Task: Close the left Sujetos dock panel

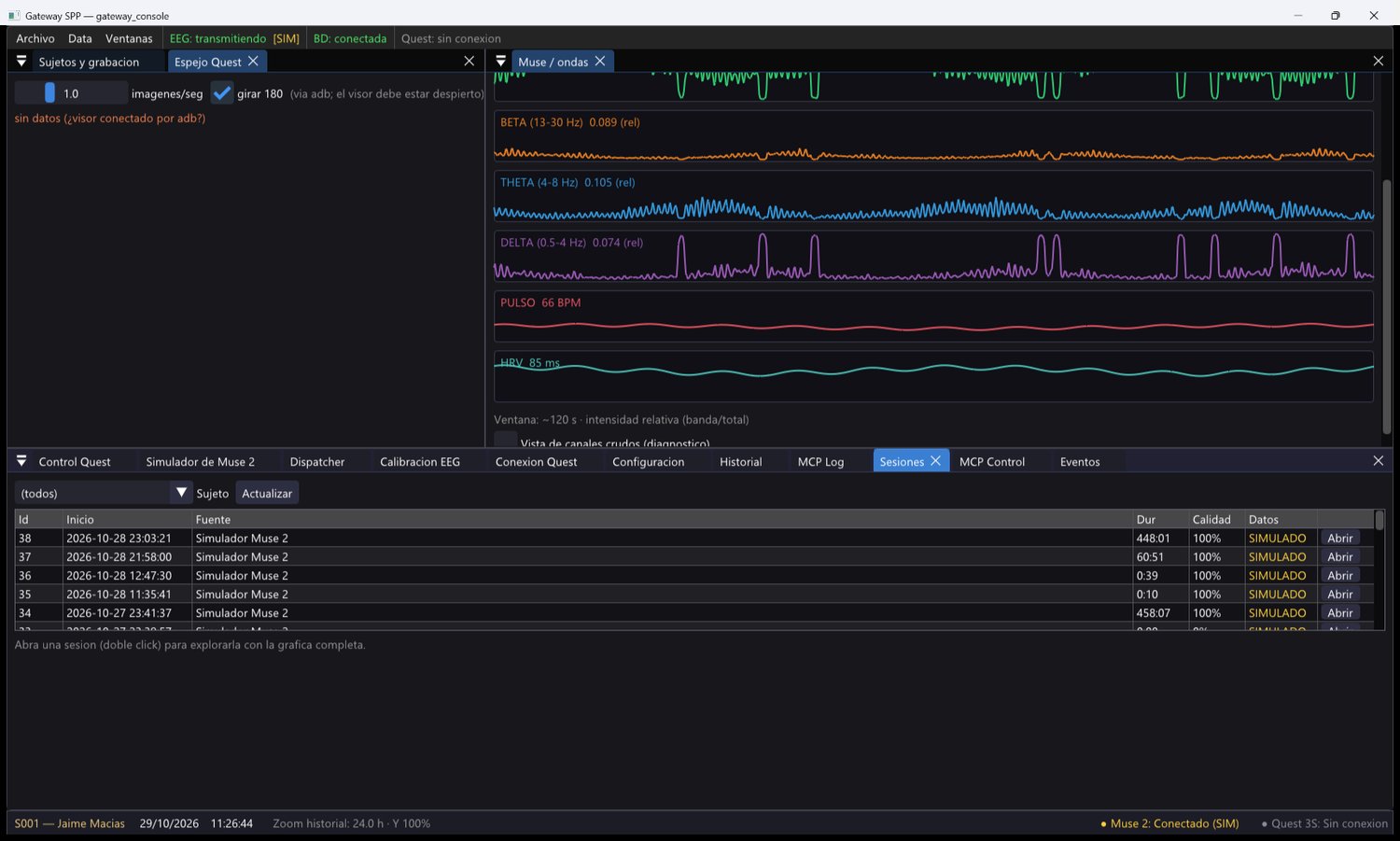Action: (x=469, y=62)
